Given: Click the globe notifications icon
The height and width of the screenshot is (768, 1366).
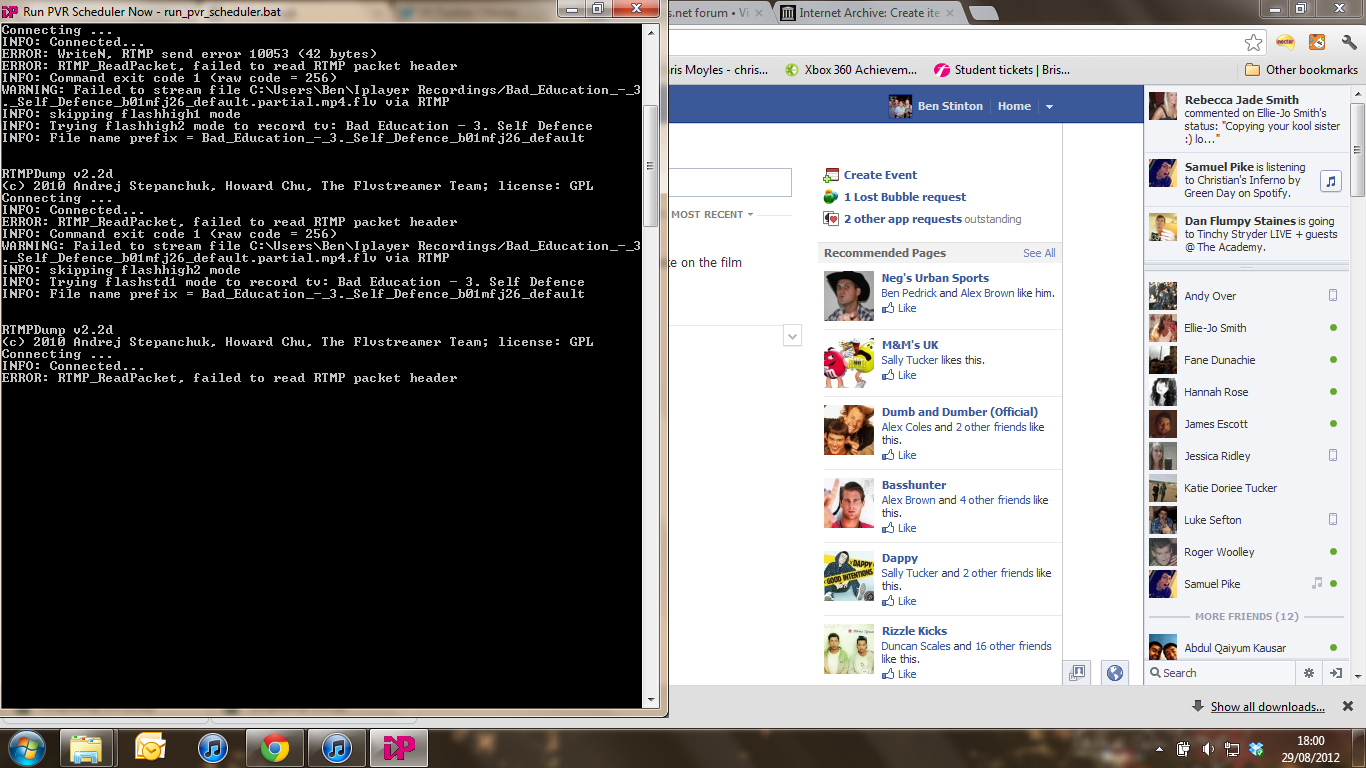Looking at the screenshot, I should coord(1115,673).
